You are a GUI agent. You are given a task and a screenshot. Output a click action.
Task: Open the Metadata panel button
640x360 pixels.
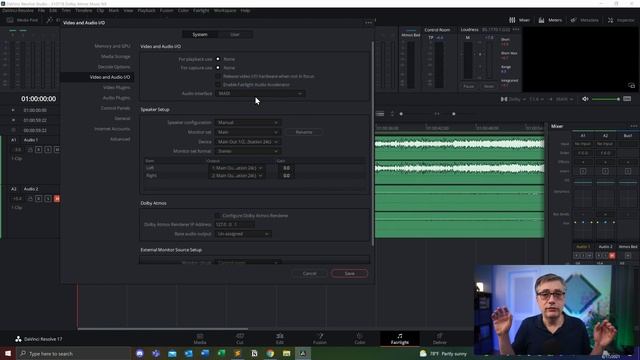[584, 20]
